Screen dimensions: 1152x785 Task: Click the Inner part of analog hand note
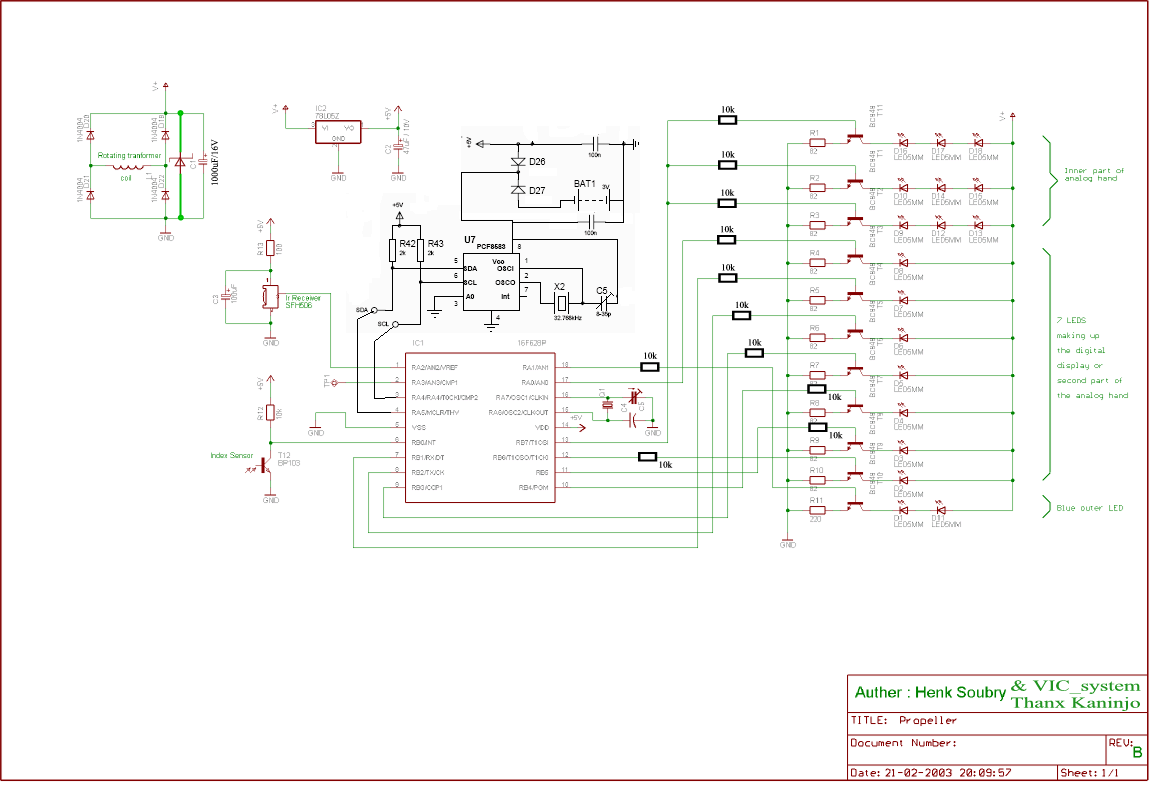1094,174
